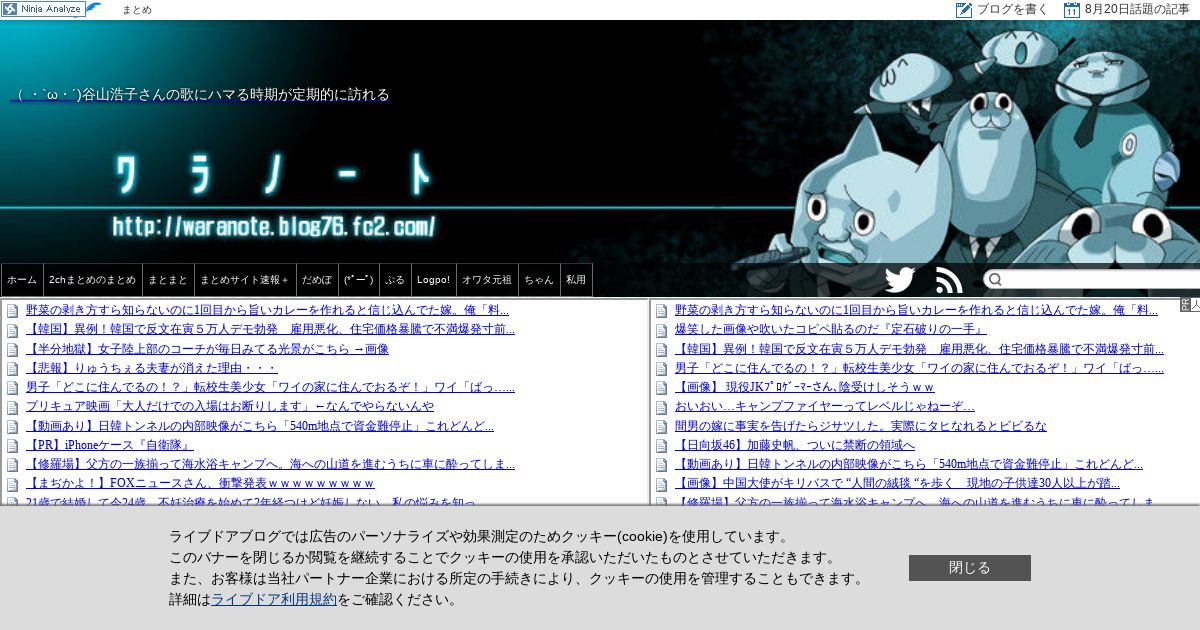Open the まとまと menu tab
This screenshot has width=1200, height=630.
click(x=167, y=280)
